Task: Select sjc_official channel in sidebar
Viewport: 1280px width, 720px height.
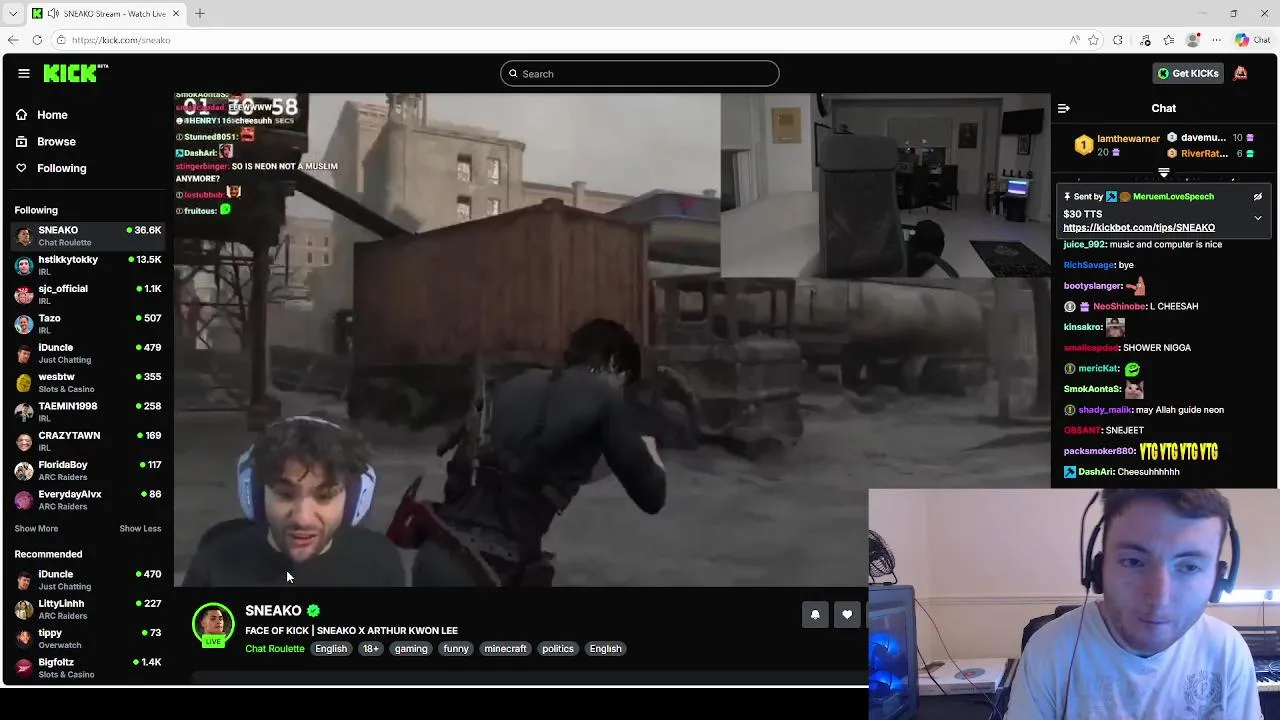Action: [87, 294]
